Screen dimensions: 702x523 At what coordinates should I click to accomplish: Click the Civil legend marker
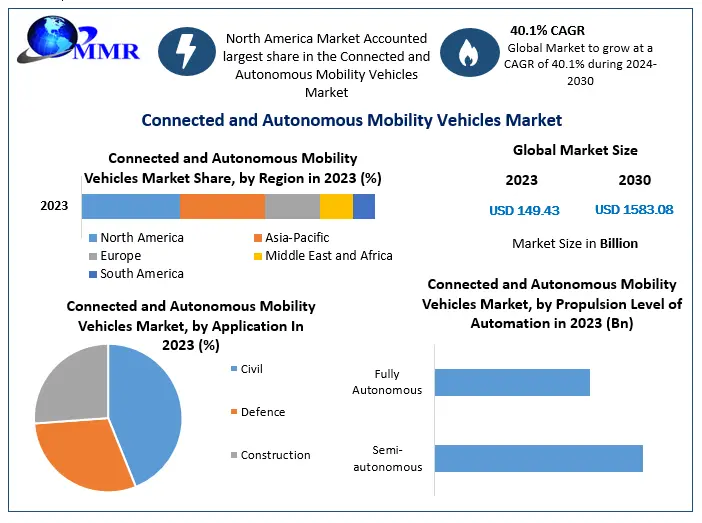tap(234, 369)
